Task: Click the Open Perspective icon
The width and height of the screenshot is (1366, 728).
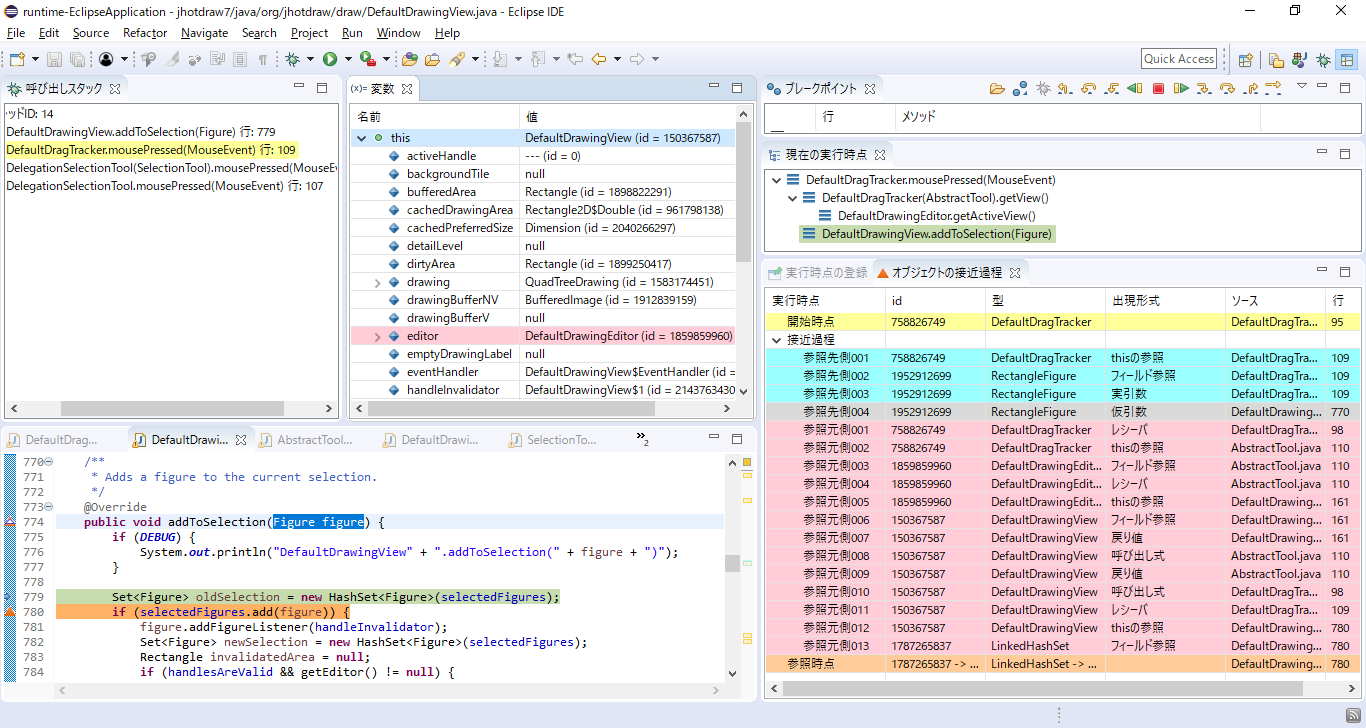Action: pyautogui.click(x=1246, y=59)
